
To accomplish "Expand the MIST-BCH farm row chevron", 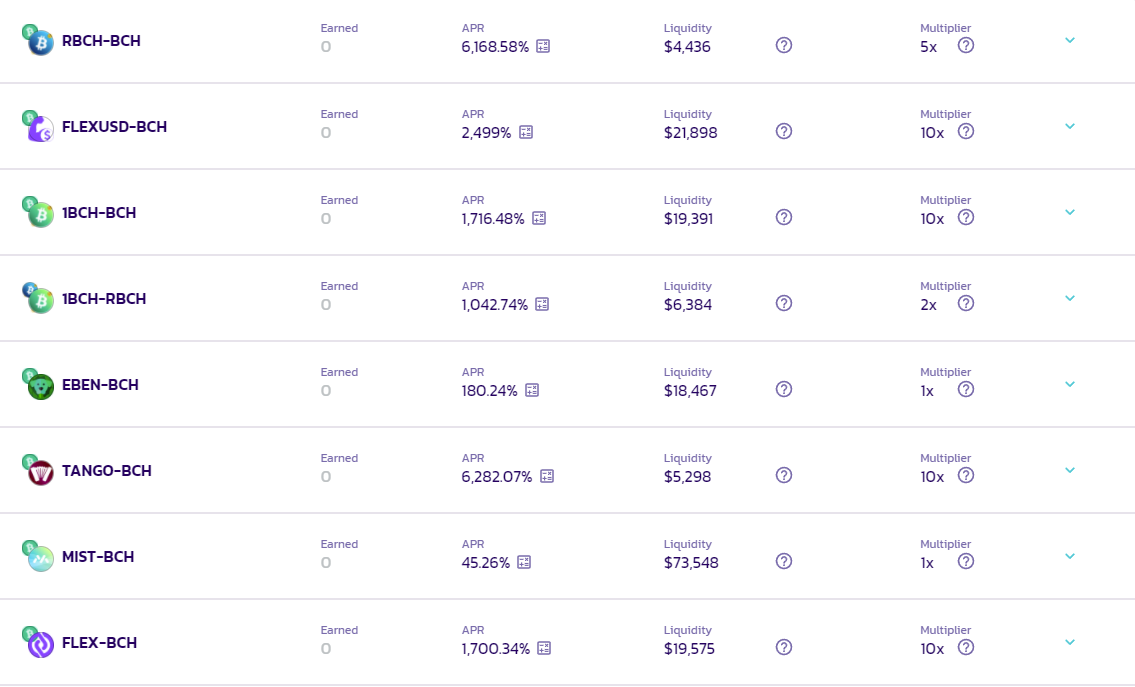I will (x=1070, y=556).
